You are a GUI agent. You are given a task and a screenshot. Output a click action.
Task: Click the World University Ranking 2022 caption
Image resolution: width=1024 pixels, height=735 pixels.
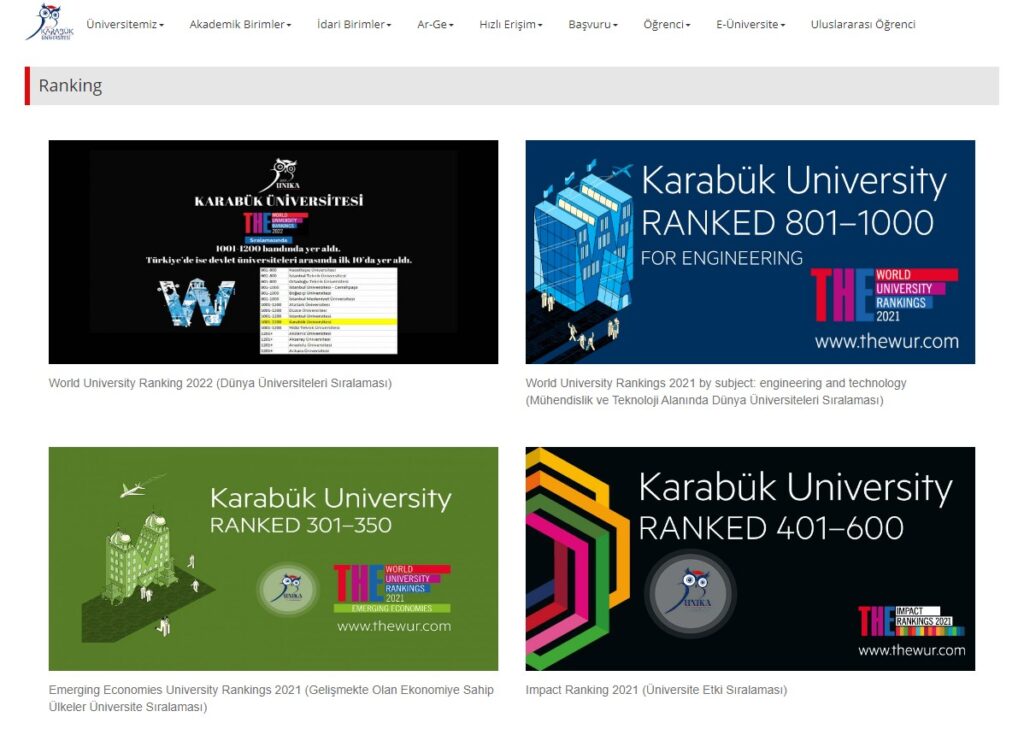[x=220, y=383]
